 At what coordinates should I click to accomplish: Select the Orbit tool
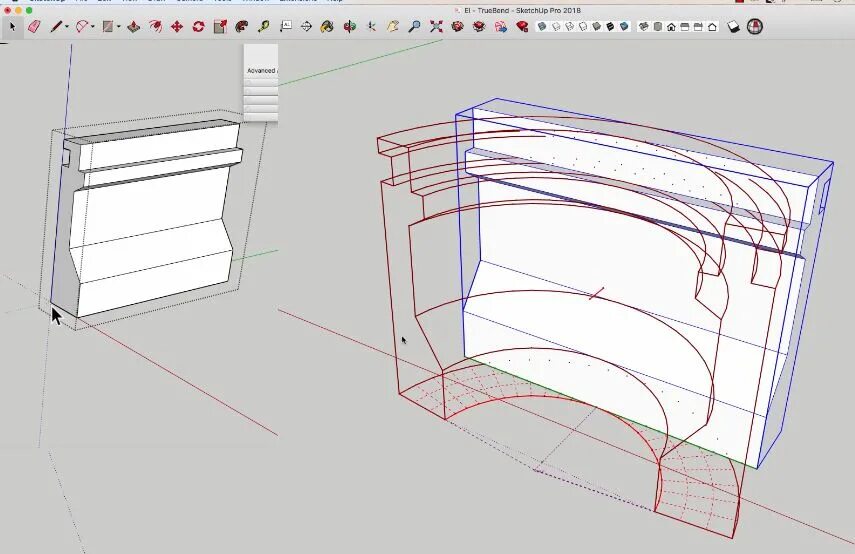pos(350,26)
